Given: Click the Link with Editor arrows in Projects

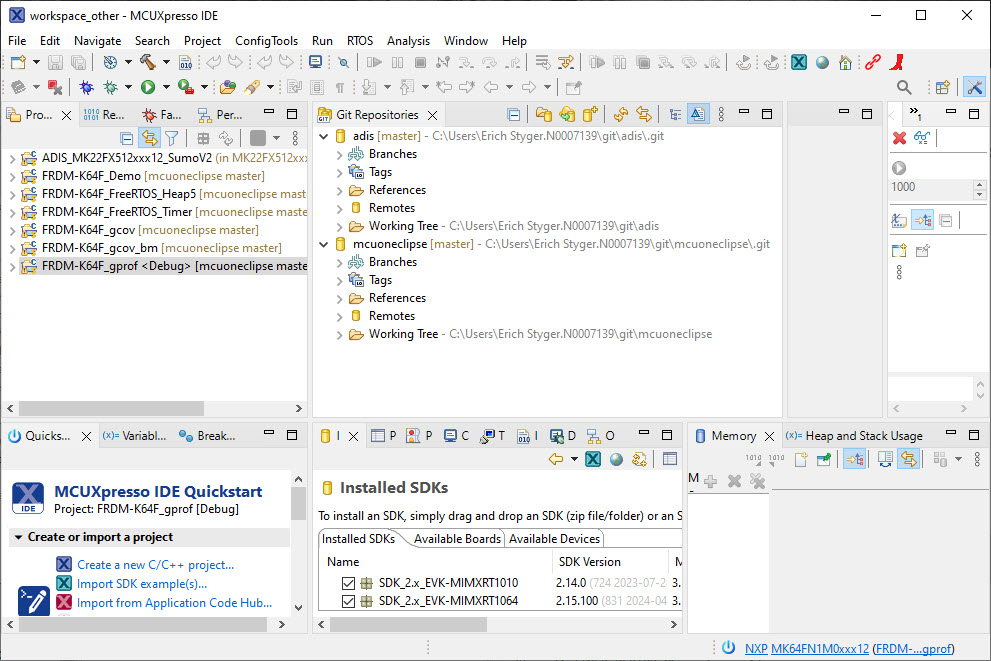Looking at the screenshot, I should tap(150, 139).
